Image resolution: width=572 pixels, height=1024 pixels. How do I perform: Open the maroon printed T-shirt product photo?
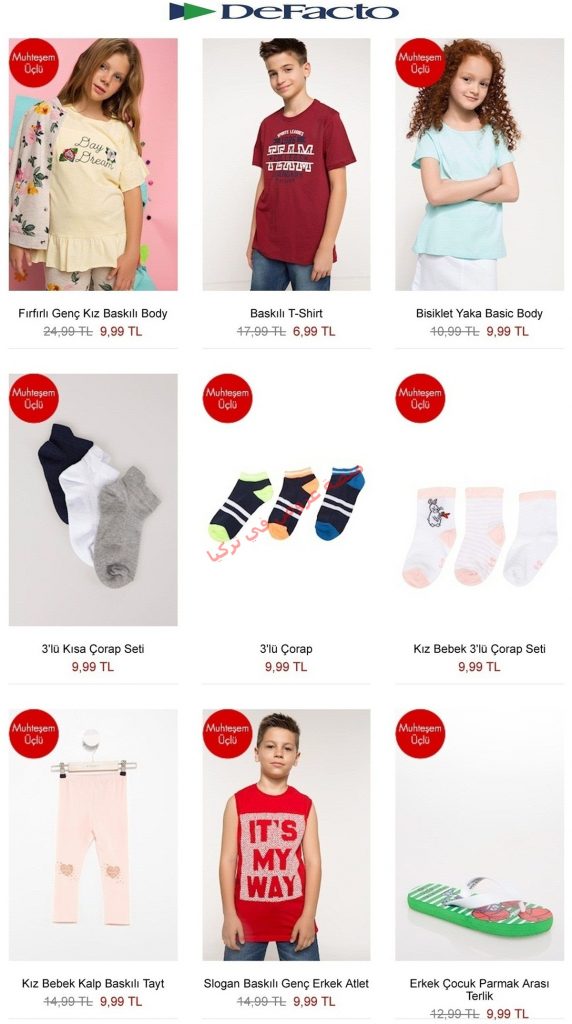pyautogui.click(x=286, y=164)
